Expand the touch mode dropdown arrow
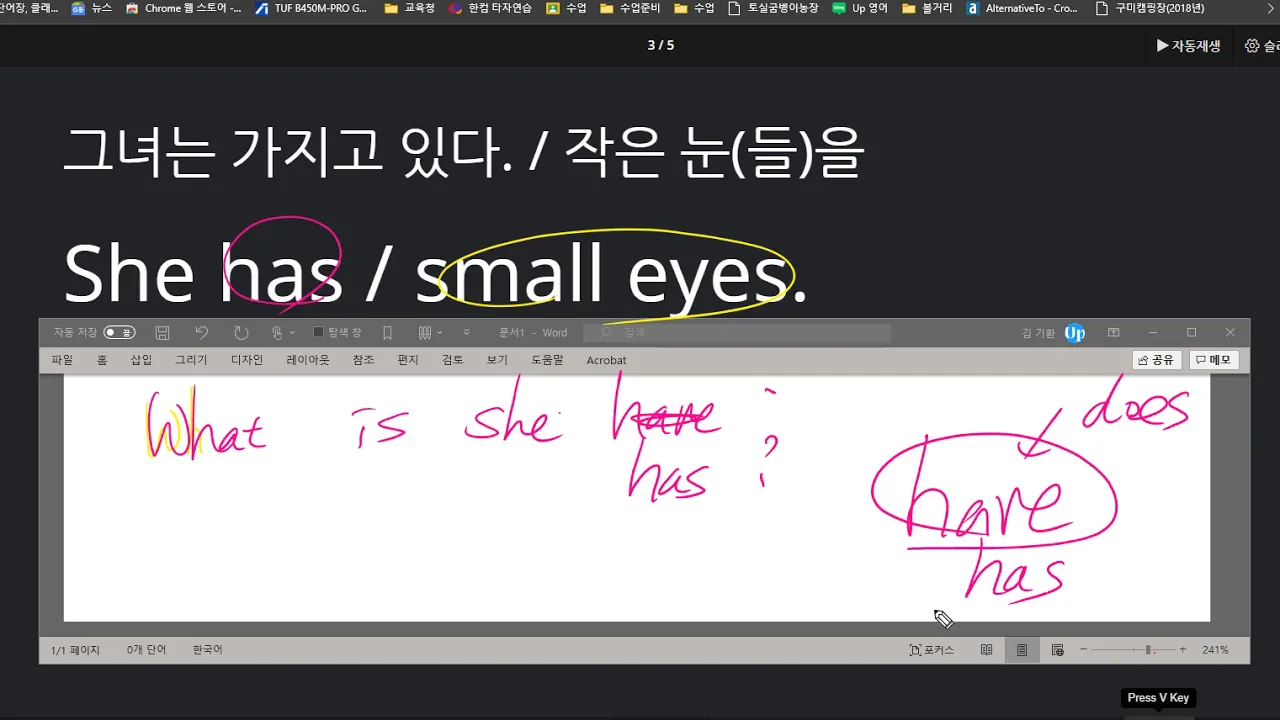Screen dimensions: 1280x720 [292, 333]
